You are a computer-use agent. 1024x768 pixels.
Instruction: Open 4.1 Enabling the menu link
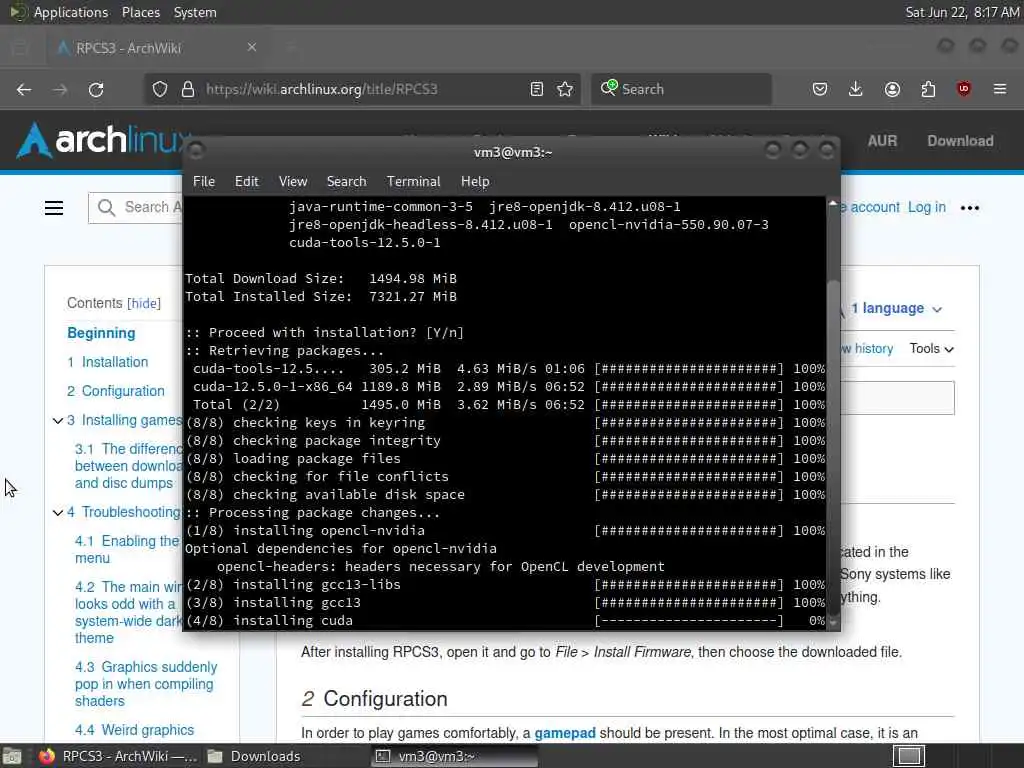pos(126,550)
